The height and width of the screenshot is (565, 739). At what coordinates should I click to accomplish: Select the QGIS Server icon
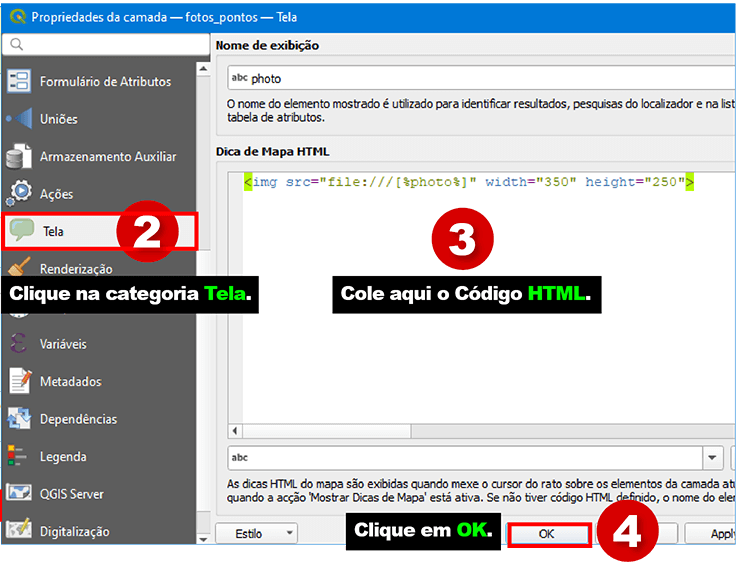[x=19, y=493]
